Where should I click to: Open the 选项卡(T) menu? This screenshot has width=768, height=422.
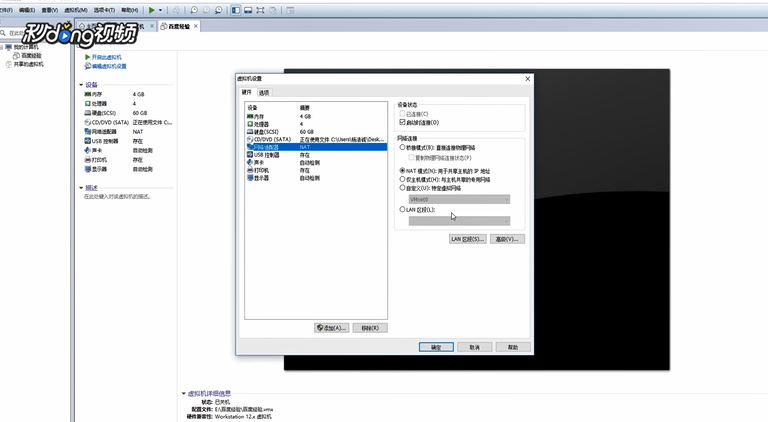(x=104, y=10)
